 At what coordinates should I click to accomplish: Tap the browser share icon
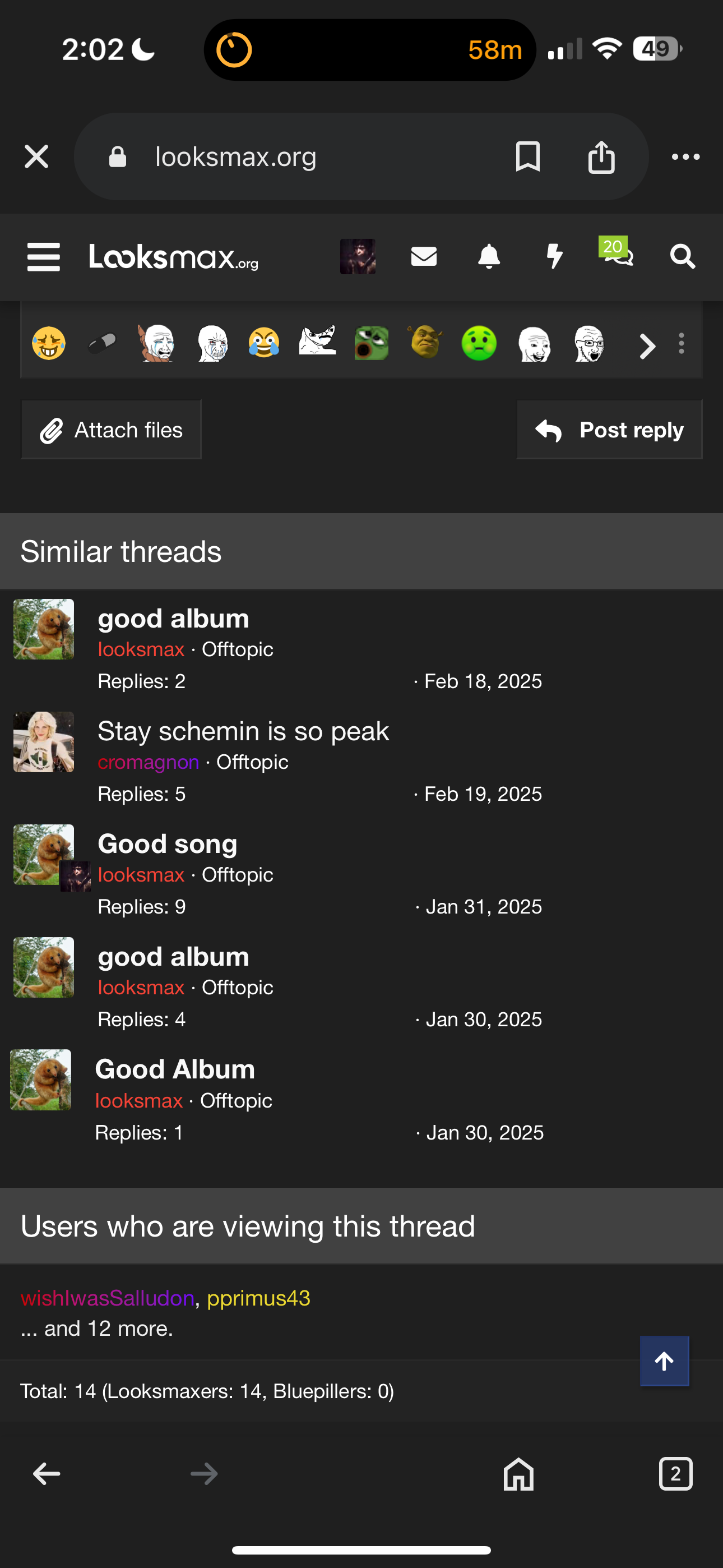click(601, 157)
